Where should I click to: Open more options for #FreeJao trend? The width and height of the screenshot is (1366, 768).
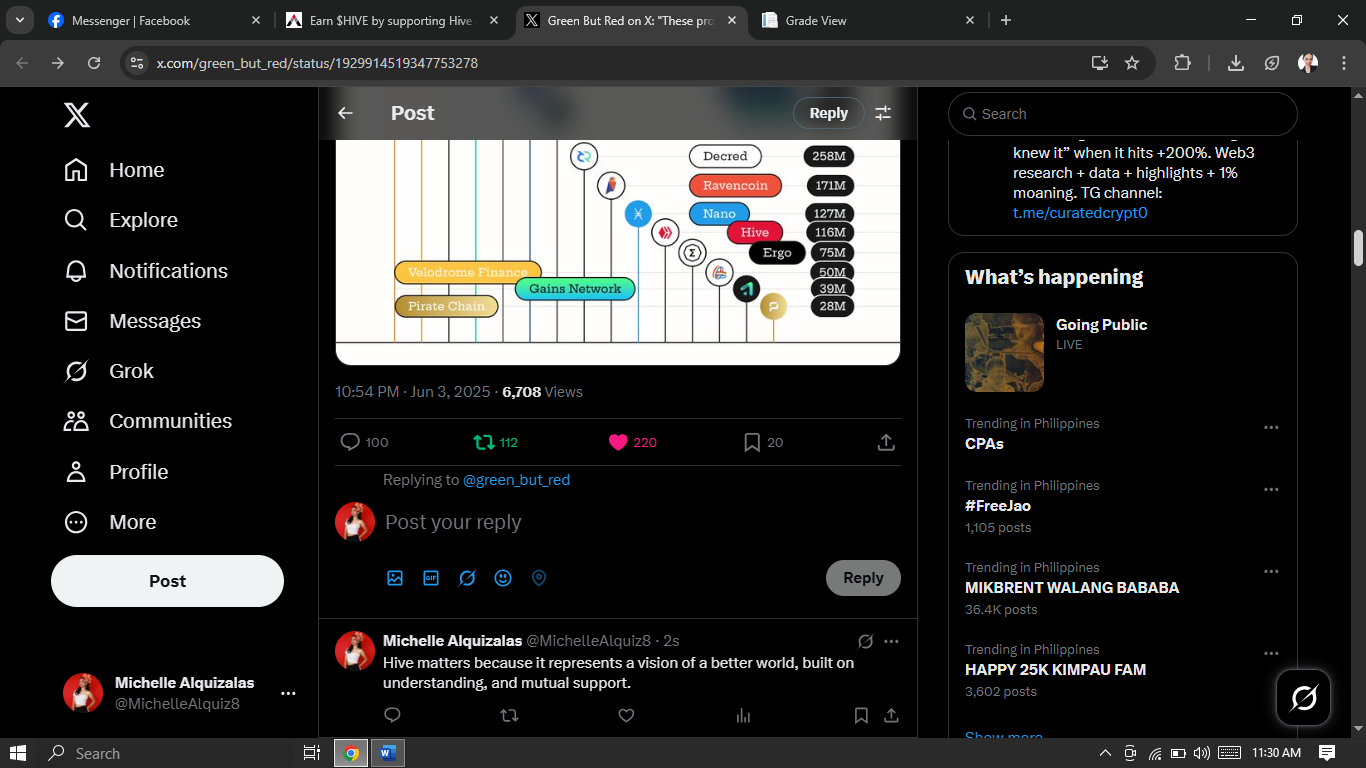pyautogui.click(x=1271, y=489)
